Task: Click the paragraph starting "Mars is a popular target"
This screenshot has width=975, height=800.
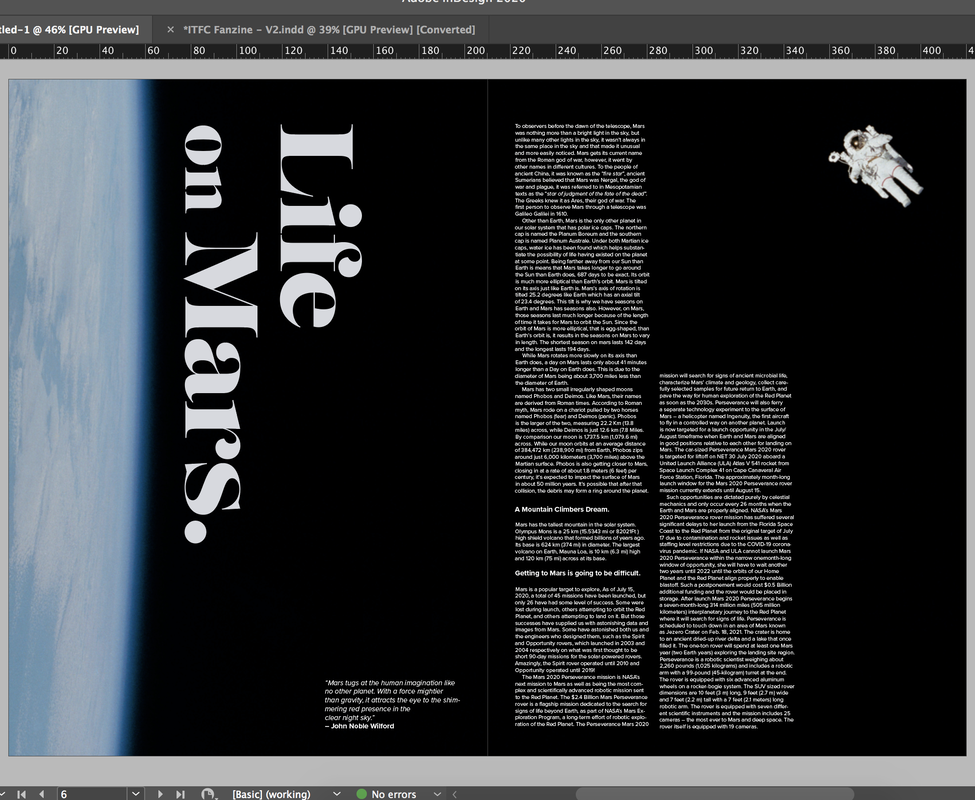Action: coord(581,629)
